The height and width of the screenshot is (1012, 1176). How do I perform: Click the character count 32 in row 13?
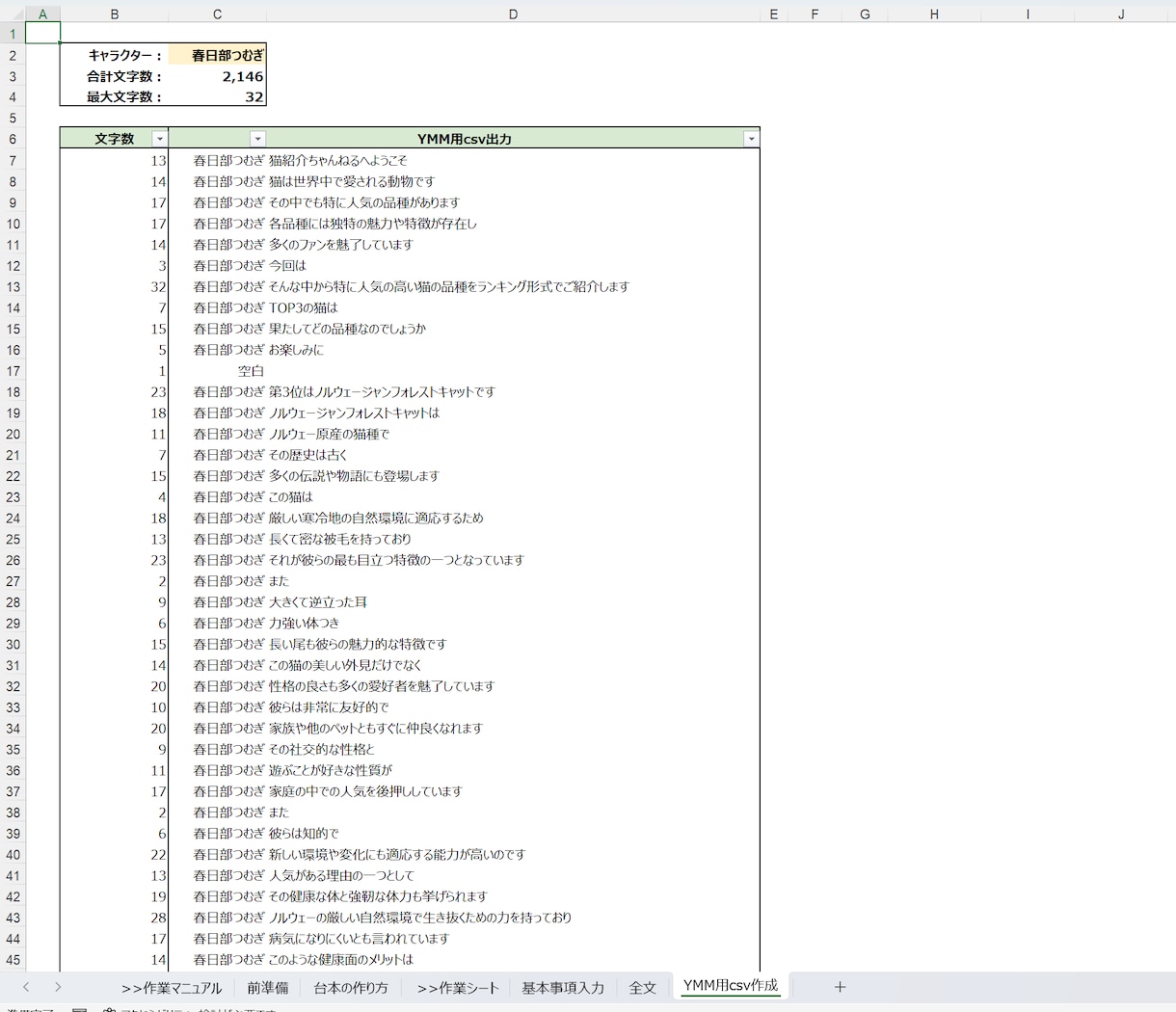tap(158, 287)
